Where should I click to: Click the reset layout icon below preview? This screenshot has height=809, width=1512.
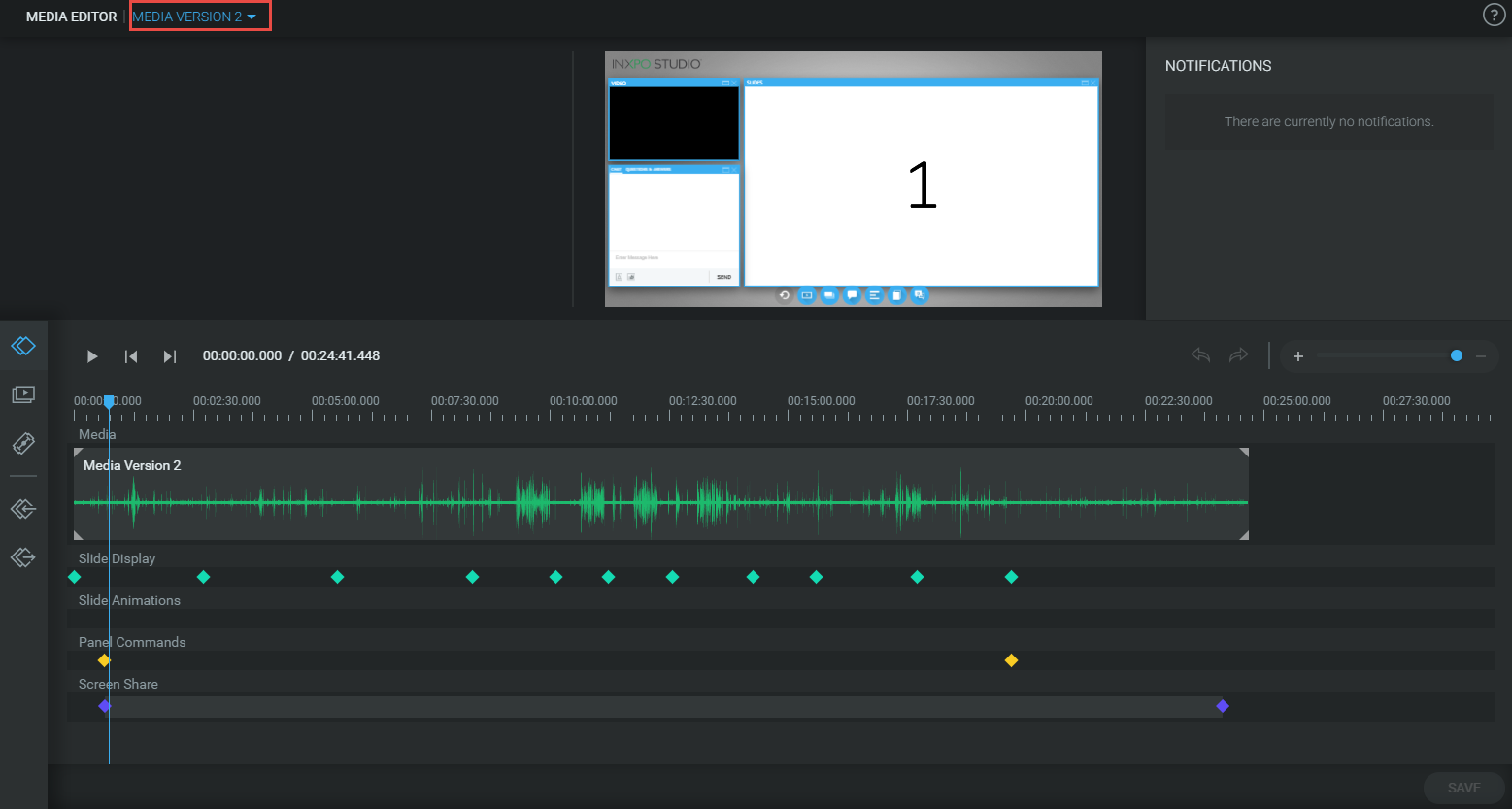[x=785, y=294]
